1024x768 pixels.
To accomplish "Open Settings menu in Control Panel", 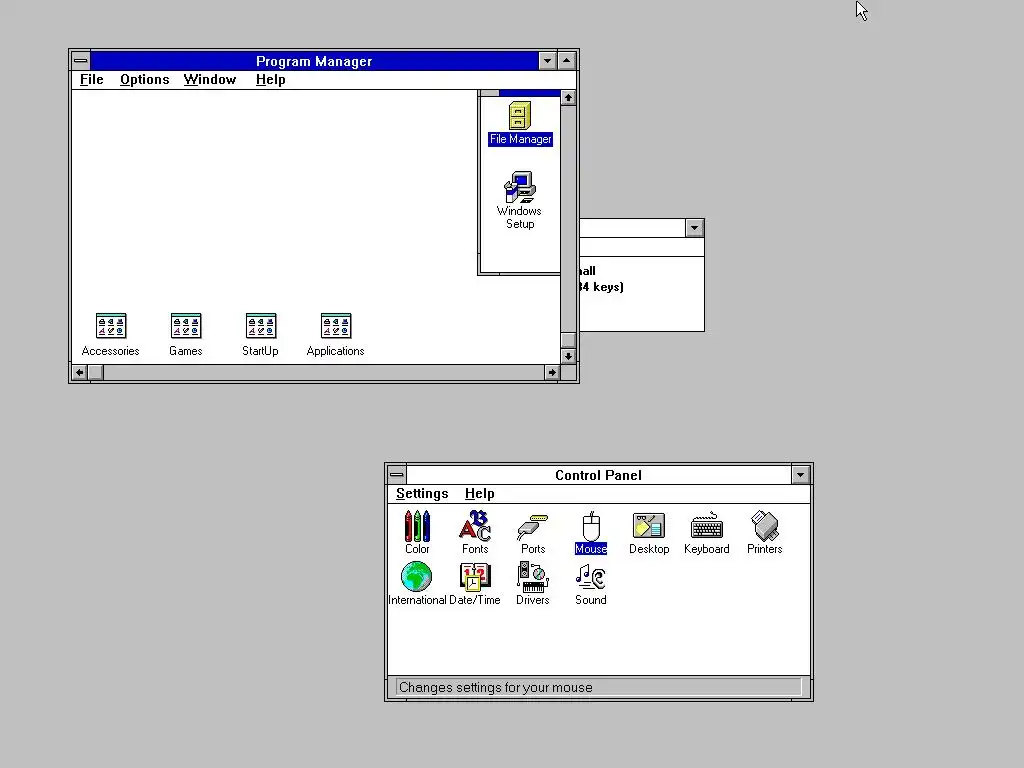I will pos(422,494).
